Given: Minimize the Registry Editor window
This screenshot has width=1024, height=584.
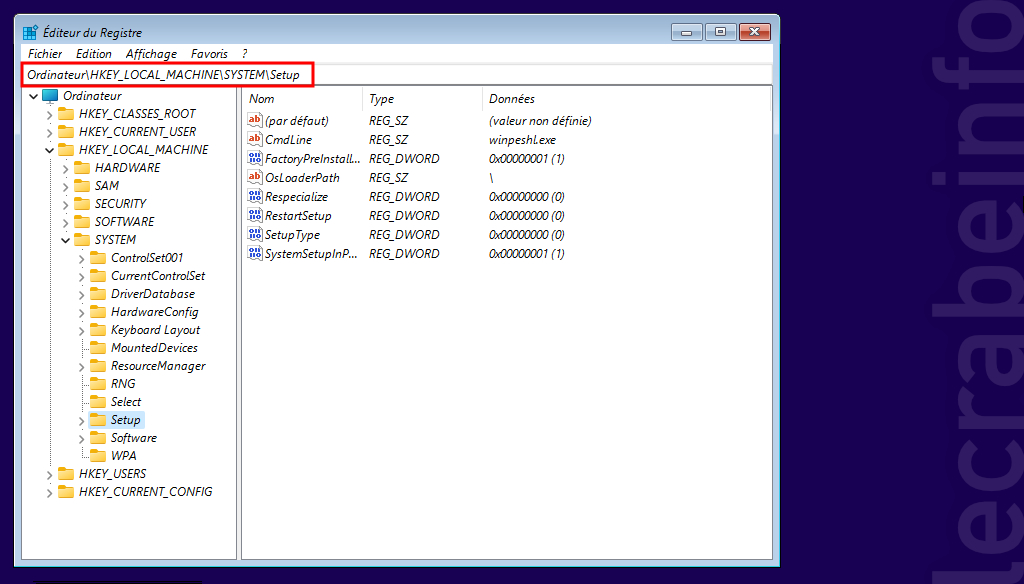Looking at the screenshot, I should (686, 32).
